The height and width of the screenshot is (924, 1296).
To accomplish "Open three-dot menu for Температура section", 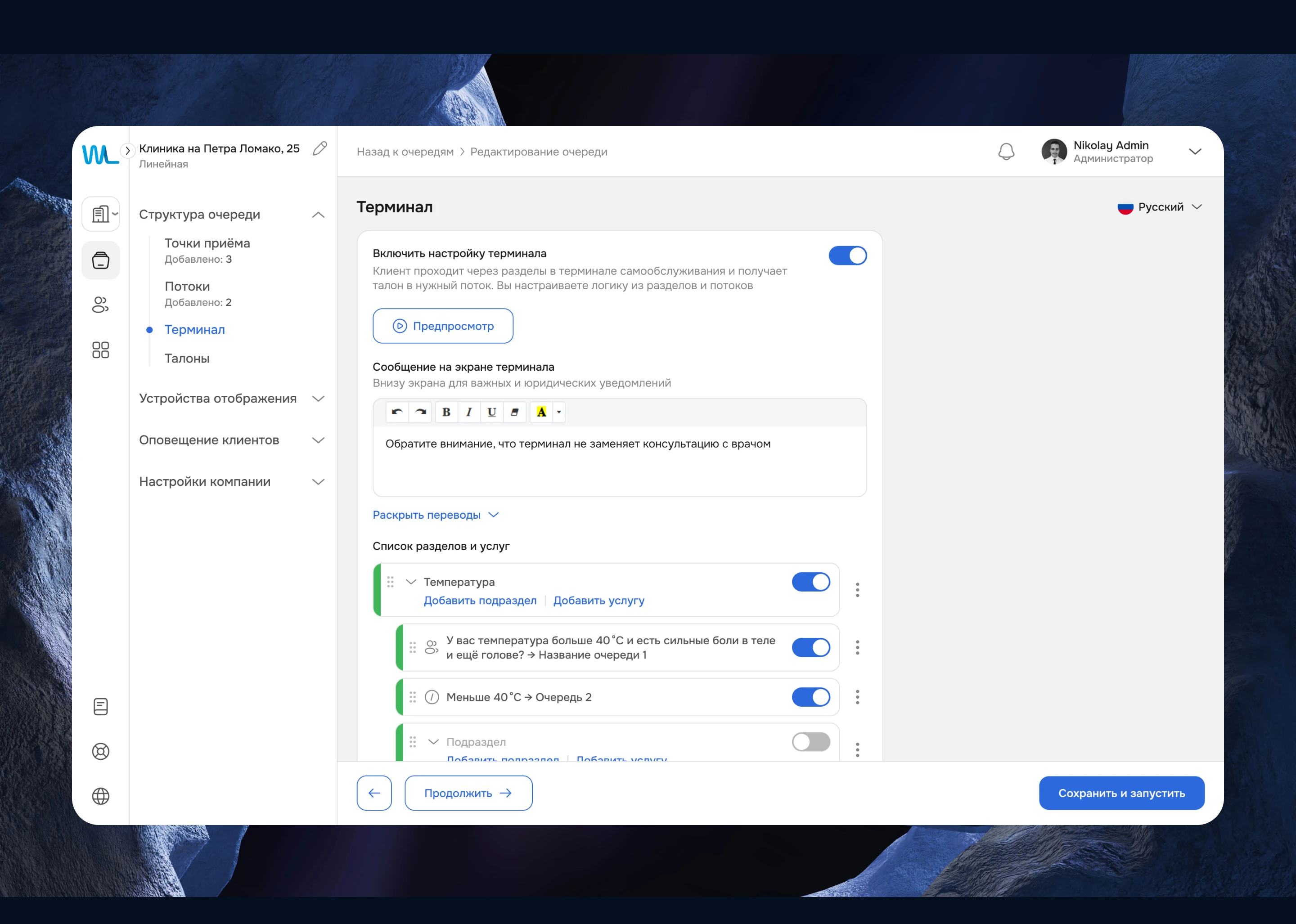I will click(857, 589).
